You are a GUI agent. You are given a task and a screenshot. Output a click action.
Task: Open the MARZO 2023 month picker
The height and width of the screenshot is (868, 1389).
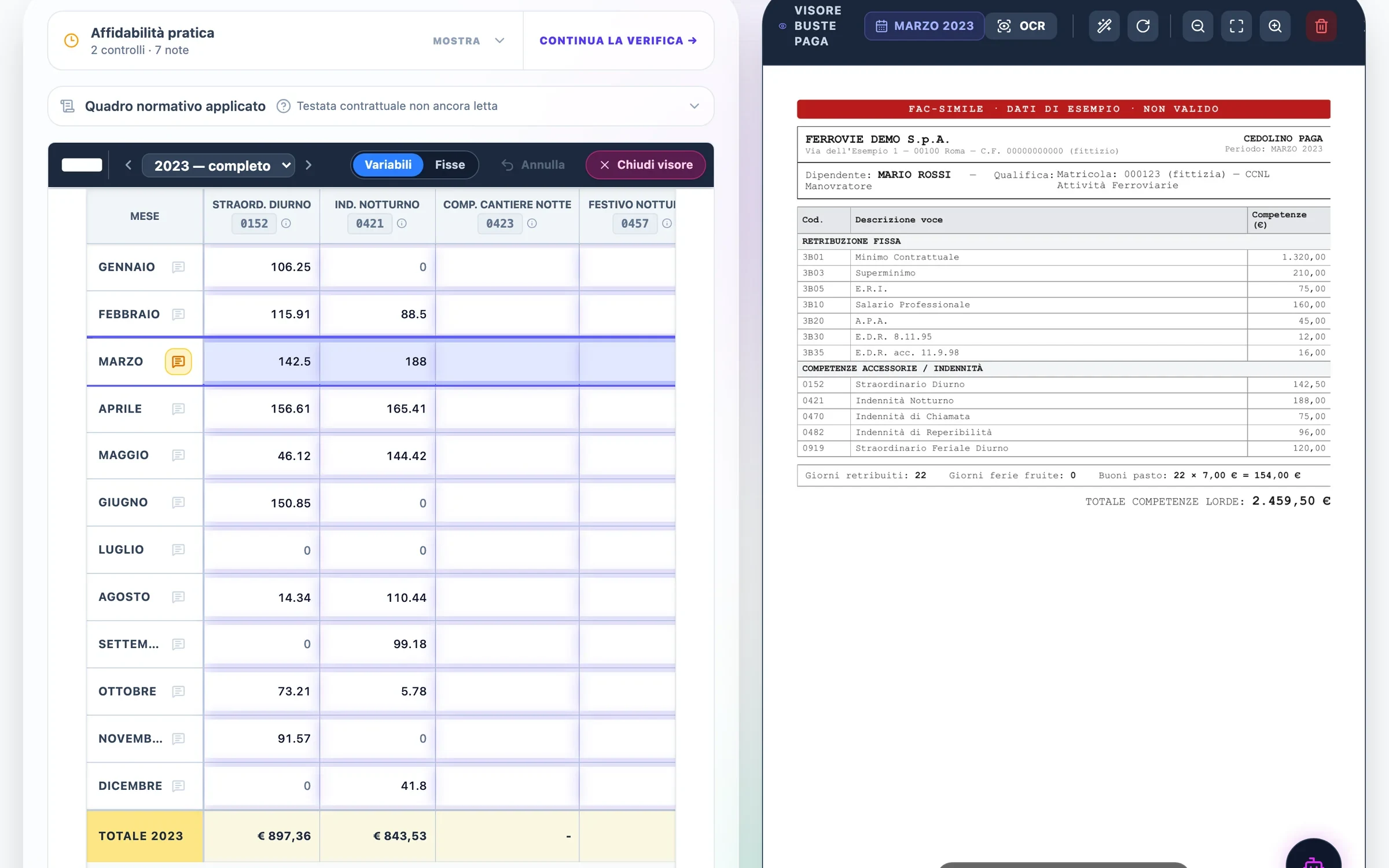tap(924, 26)
